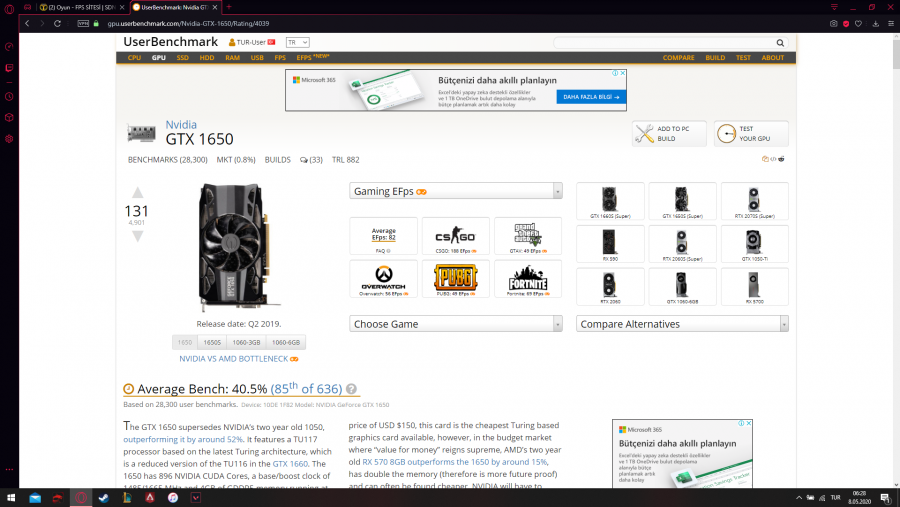Click the UserBenchmark search input field

point(665,42)
